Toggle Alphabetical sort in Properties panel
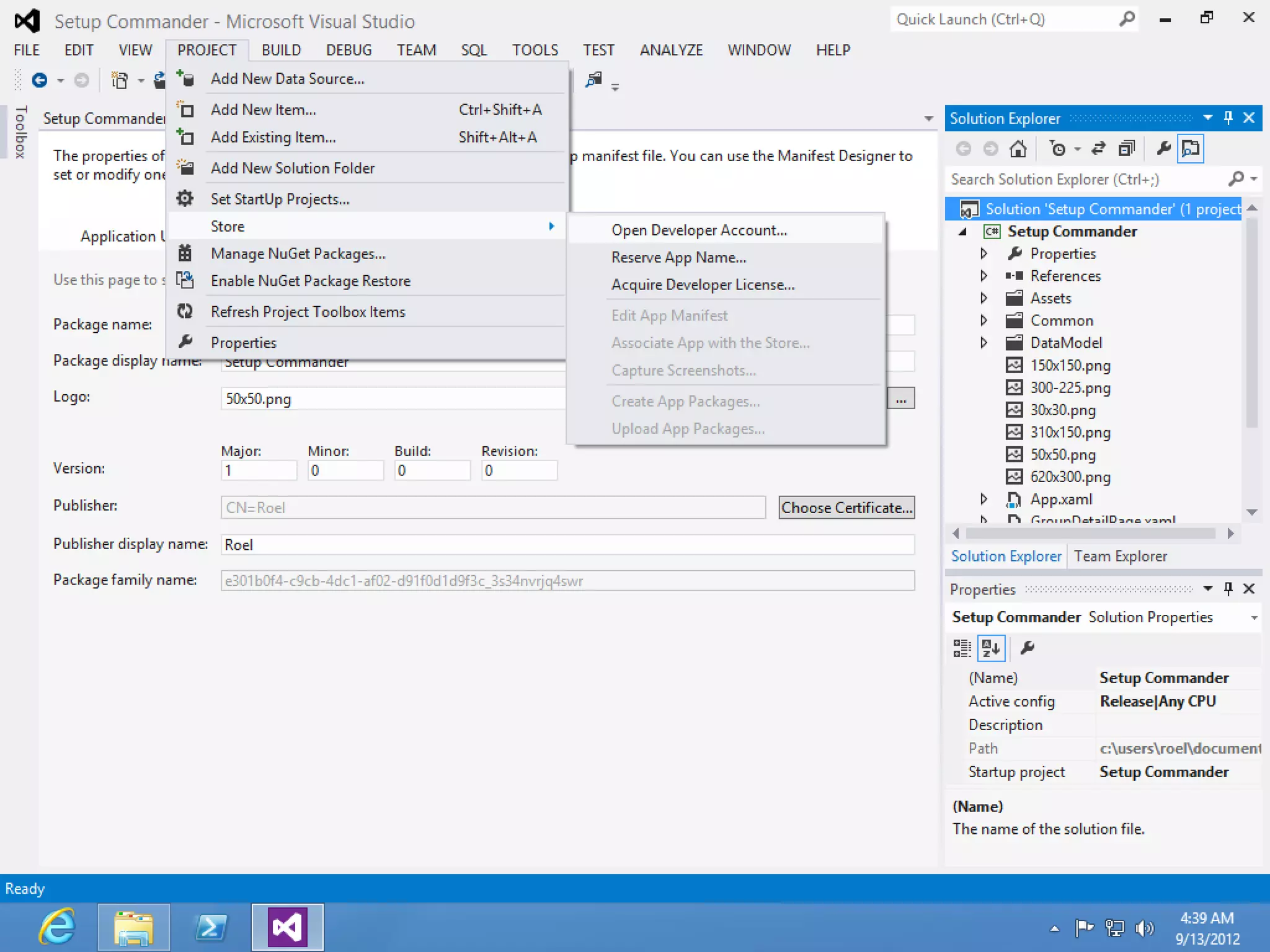This screenshot has height=952, width=1270. coord(991,648)
